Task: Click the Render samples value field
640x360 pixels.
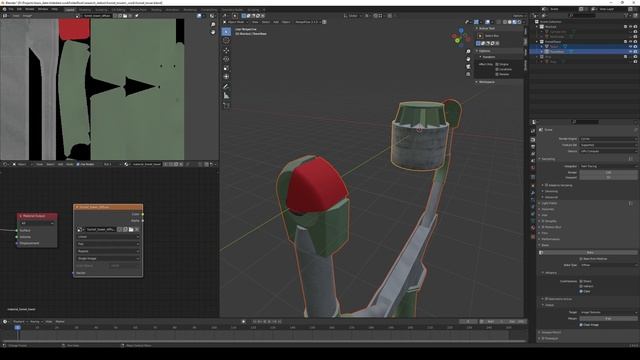Action: (608, 172)
